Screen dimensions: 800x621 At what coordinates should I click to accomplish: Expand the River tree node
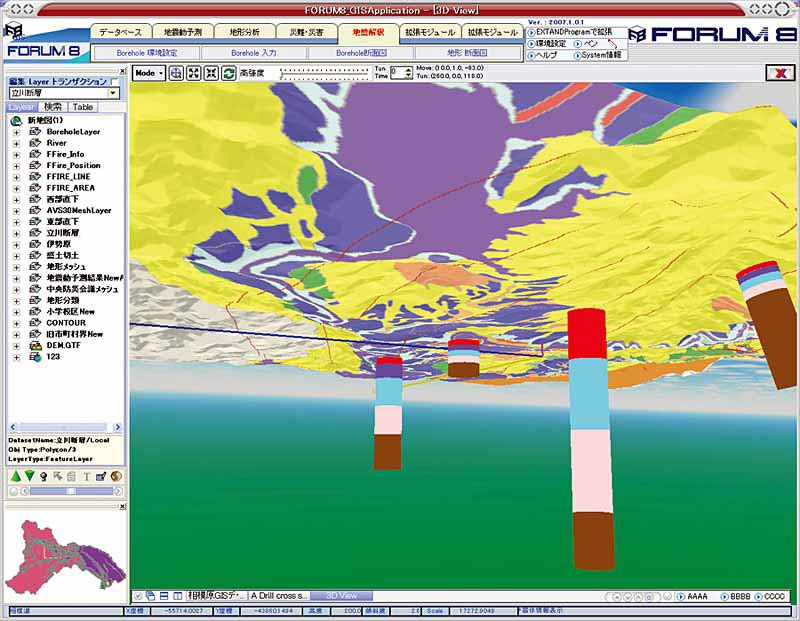tap(16, 143)
